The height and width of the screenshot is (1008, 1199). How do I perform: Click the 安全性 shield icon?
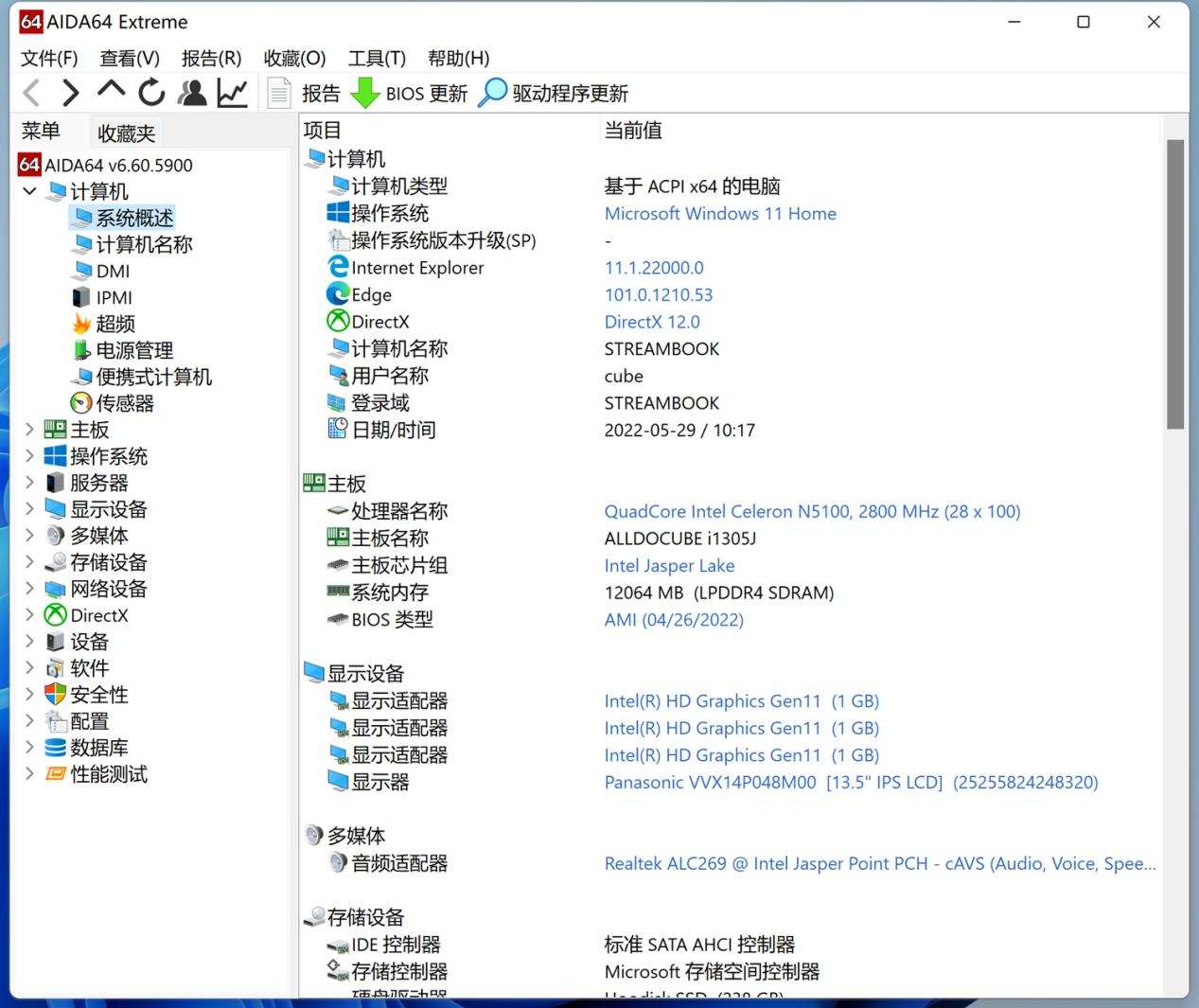coord(56,695)
